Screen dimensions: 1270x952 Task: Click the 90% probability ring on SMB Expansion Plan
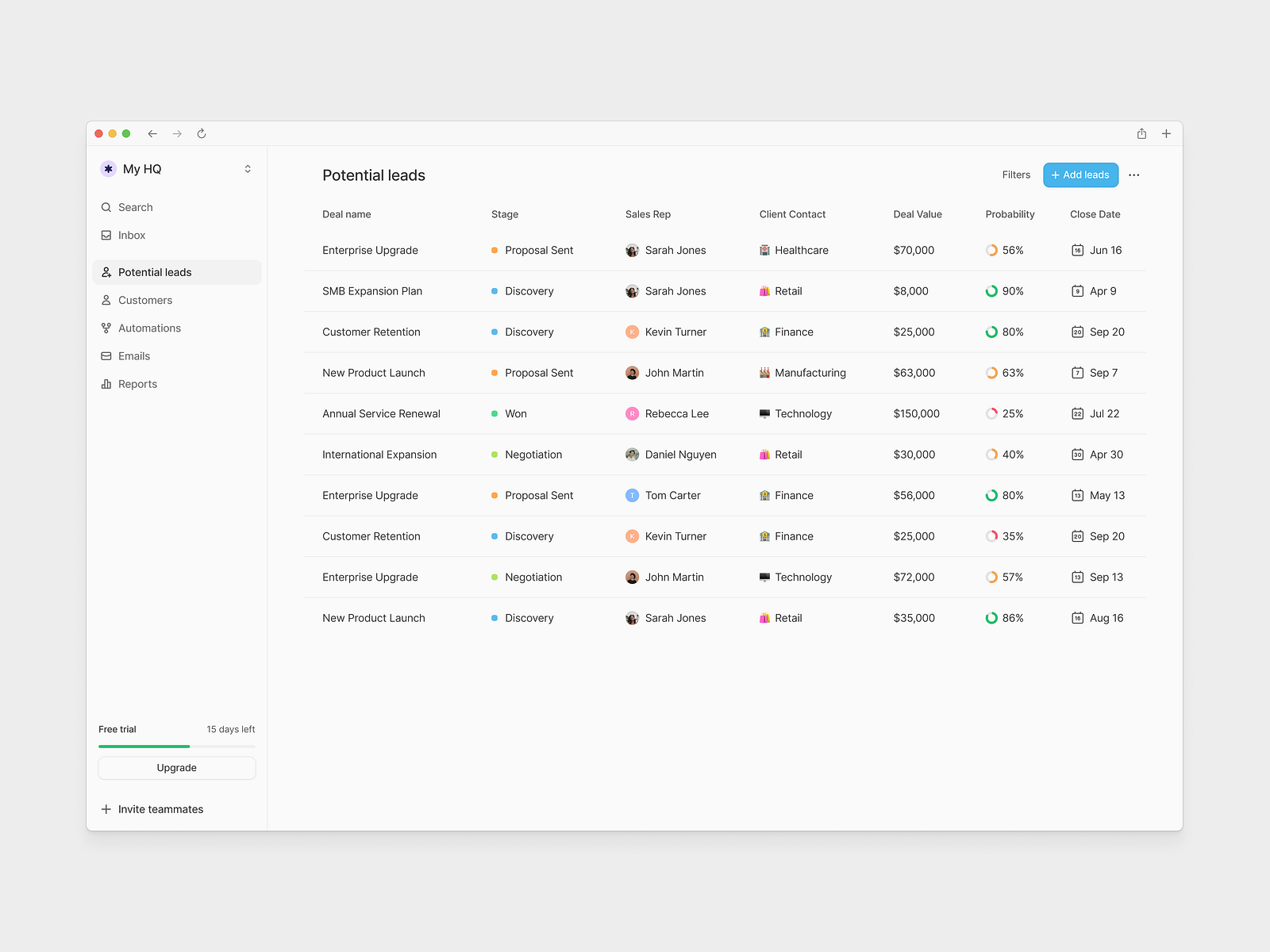pos(991,291)
